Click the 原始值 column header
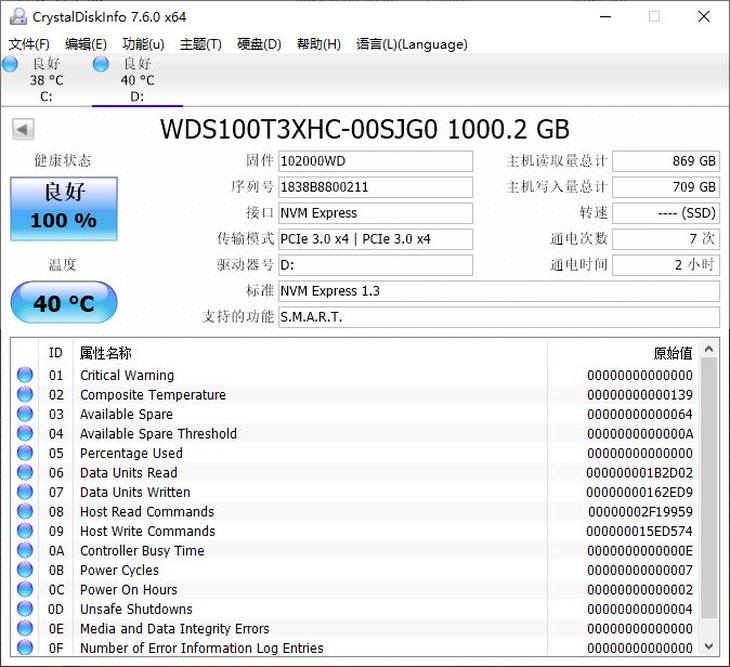This screenshot has width=730, height=667. [624, 353]
